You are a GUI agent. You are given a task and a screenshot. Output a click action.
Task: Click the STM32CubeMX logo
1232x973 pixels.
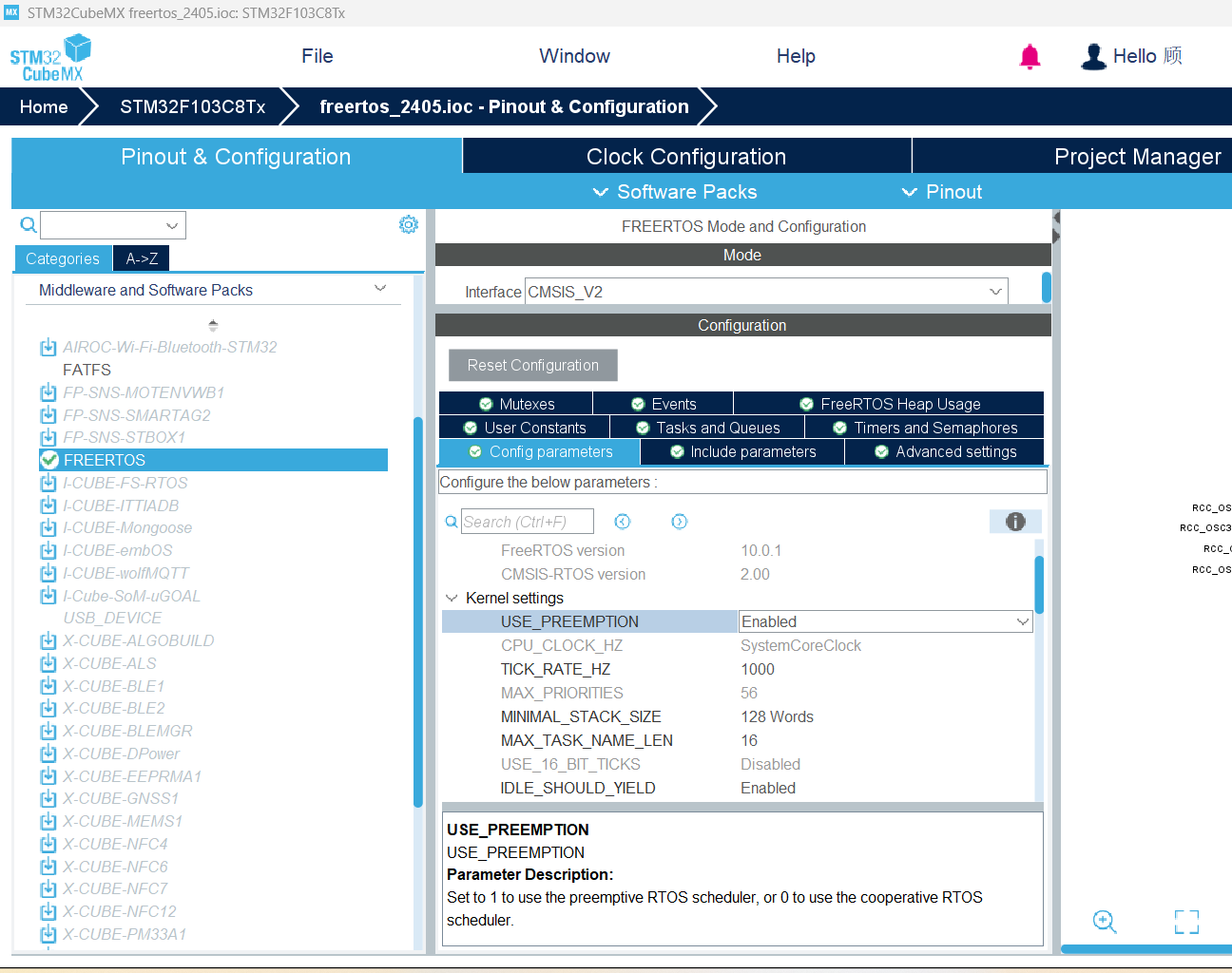pos(50,58)
